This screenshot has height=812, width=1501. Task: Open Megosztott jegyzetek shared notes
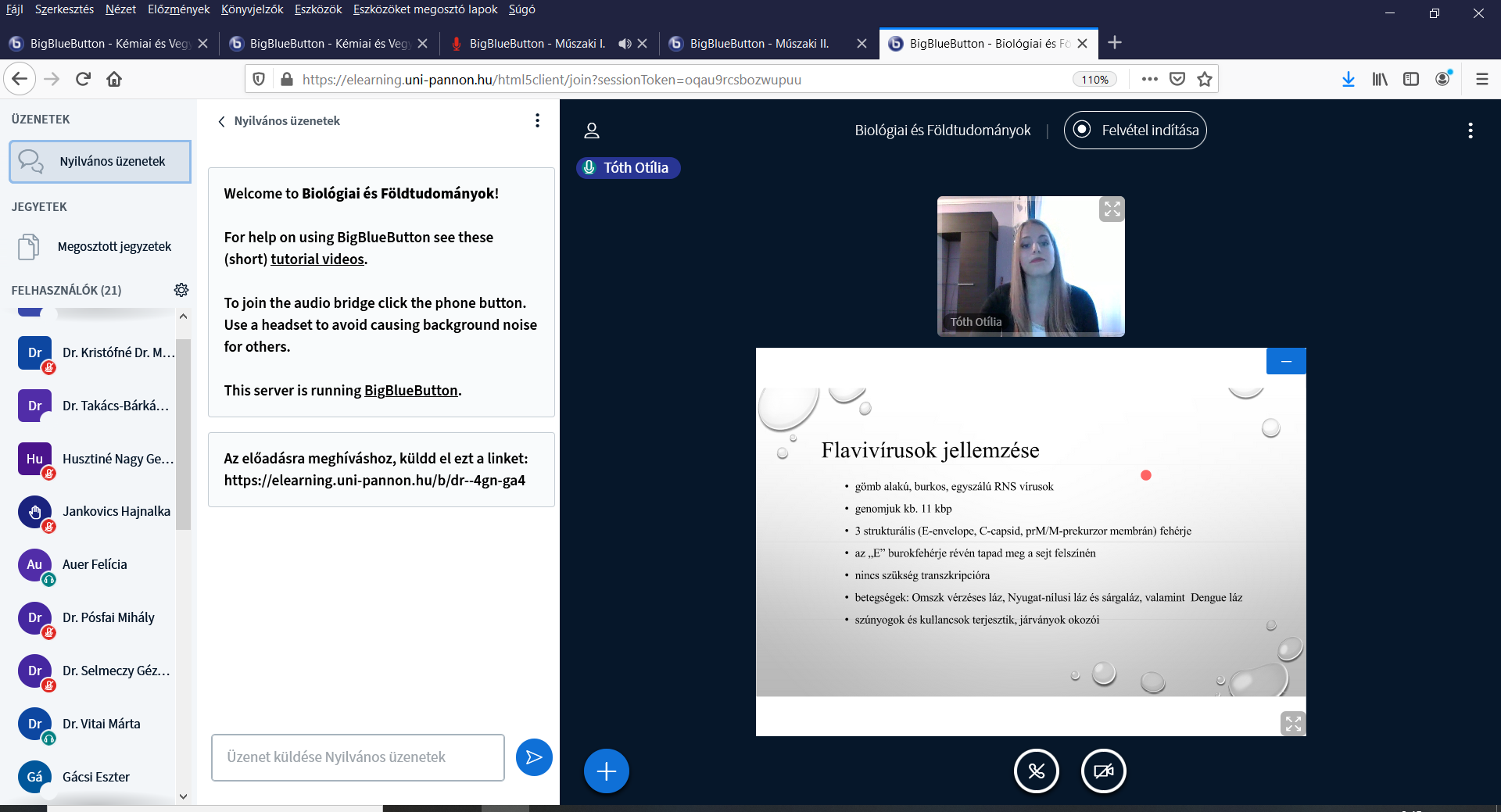point(114,247)
